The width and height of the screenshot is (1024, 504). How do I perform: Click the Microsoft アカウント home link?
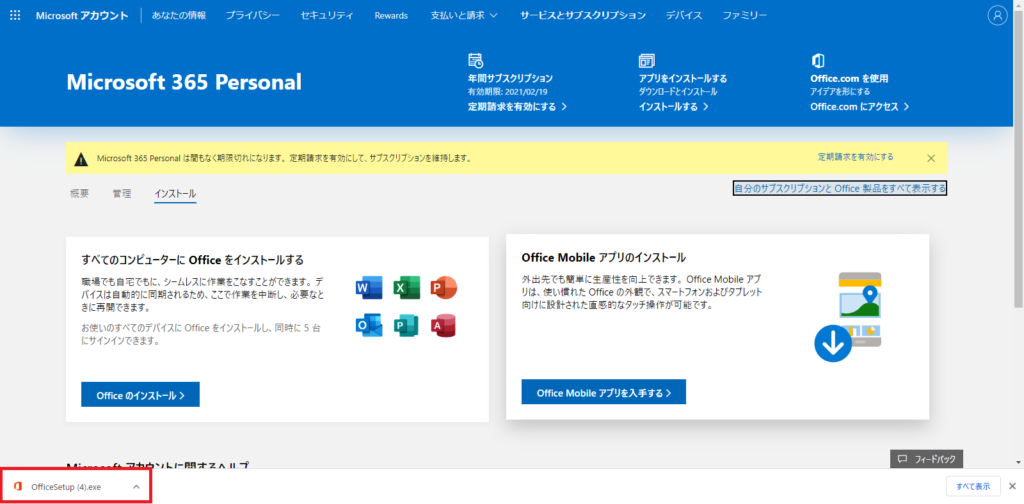click(x=82, y=15)
